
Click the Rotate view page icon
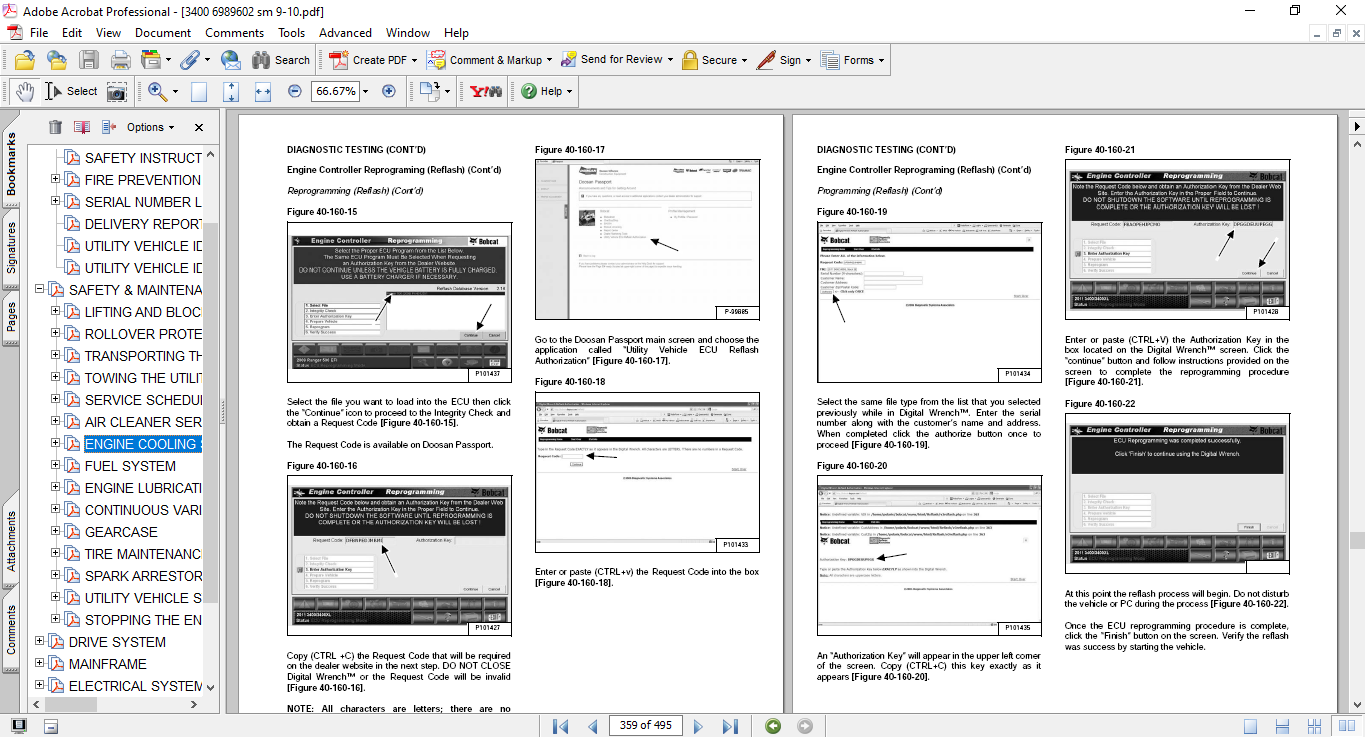pyautogui.click(x=430, y=91)
